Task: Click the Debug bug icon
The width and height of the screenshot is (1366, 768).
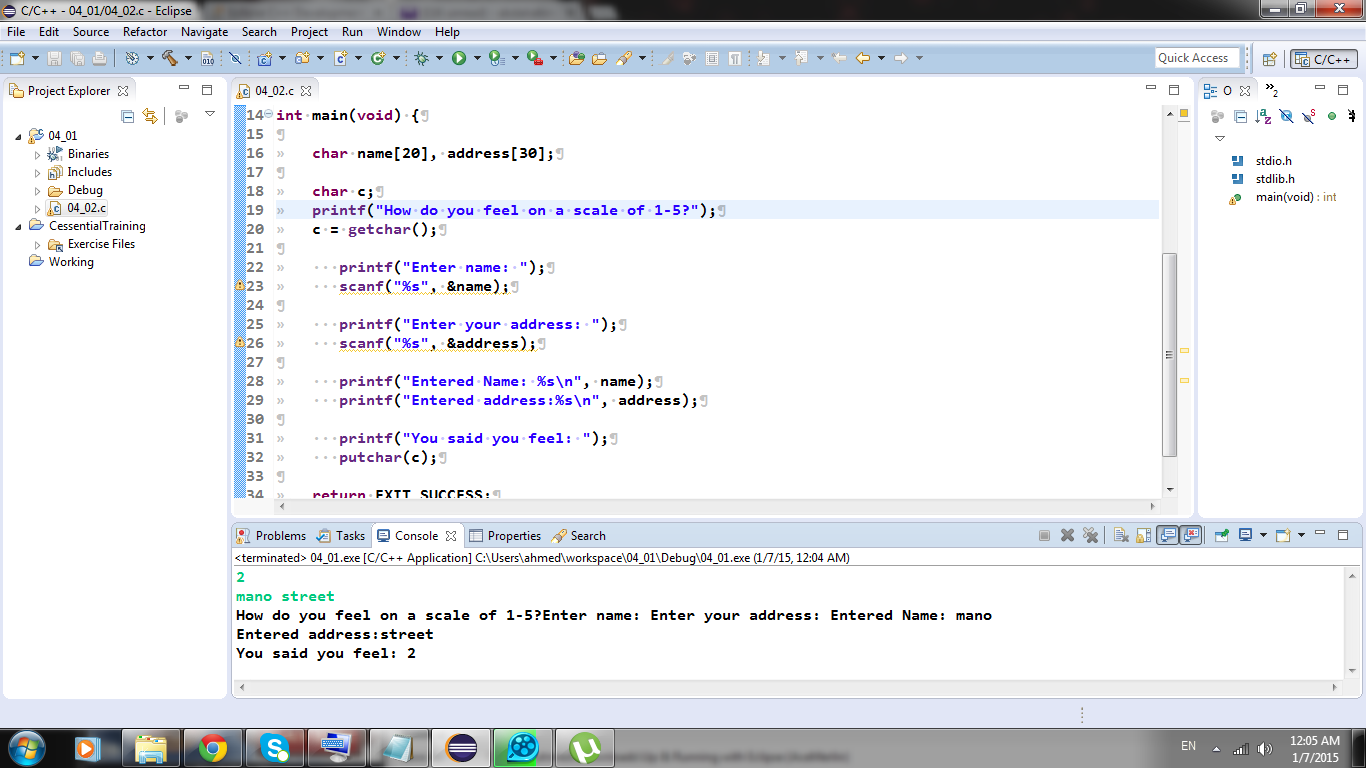Action: 421,58
